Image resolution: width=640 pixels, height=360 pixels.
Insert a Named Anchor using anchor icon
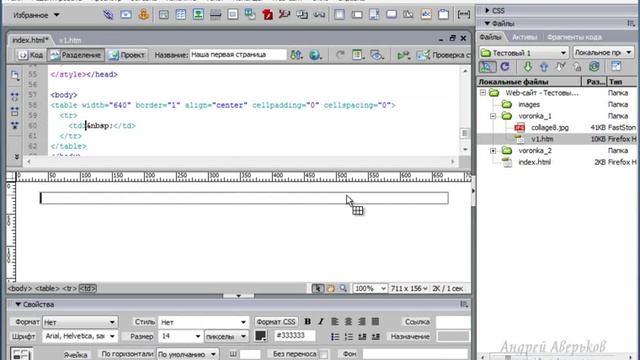click(x=144, y=15)
